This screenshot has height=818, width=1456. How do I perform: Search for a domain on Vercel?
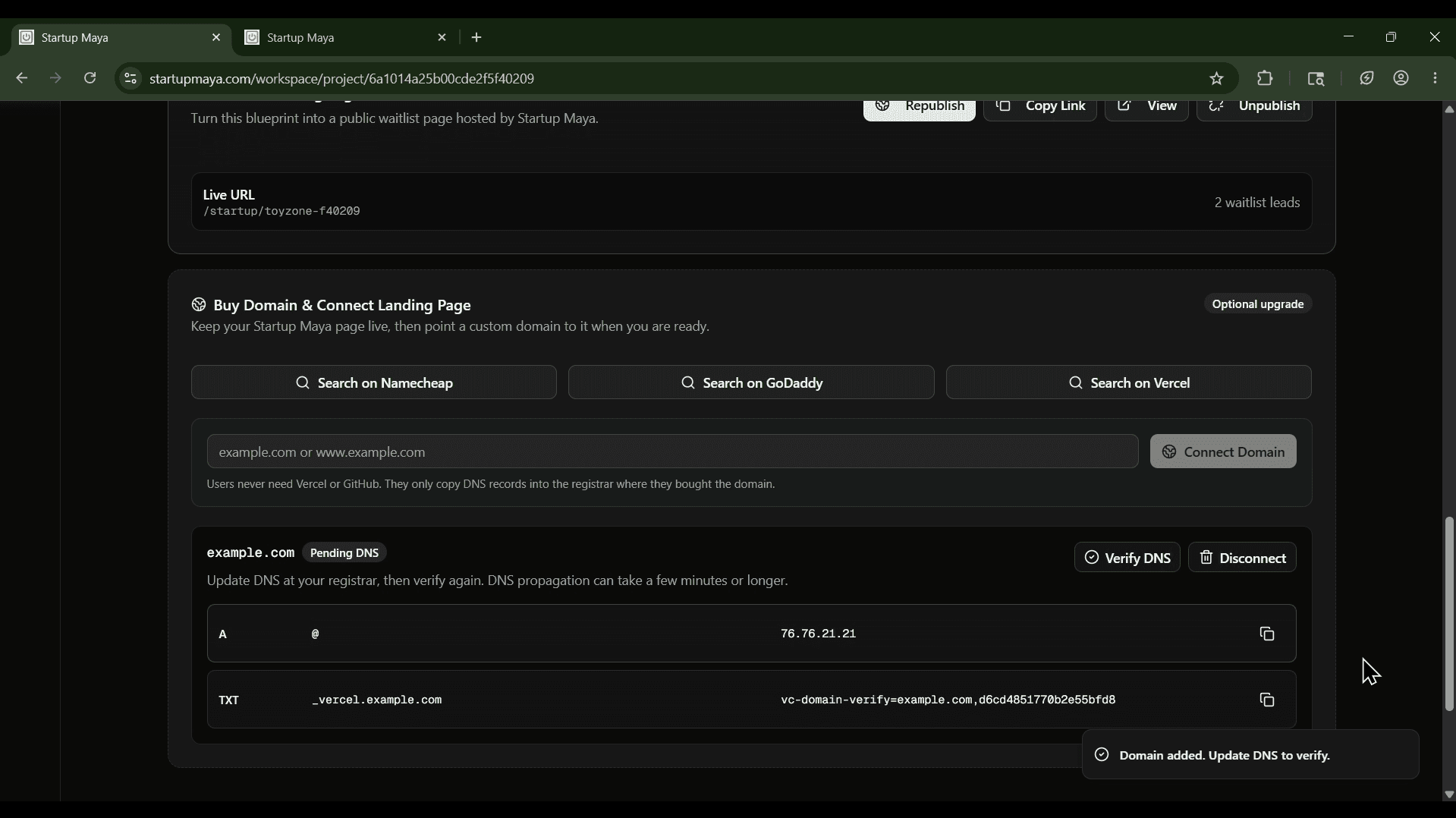point(1128,382)
